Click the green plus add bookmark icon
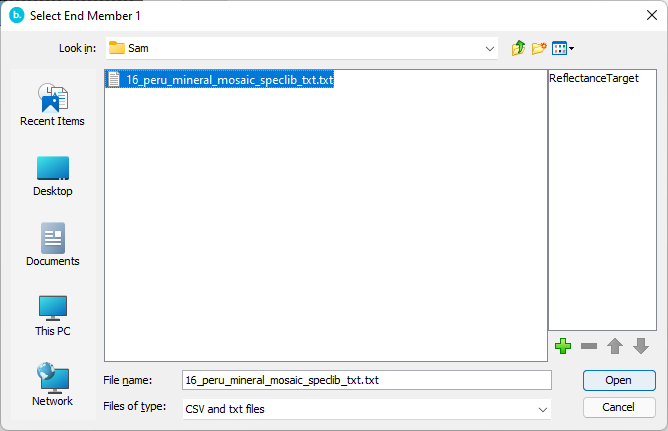Image resolution: width=668 pixels, height=431 pixels. (x=563, y=346)
